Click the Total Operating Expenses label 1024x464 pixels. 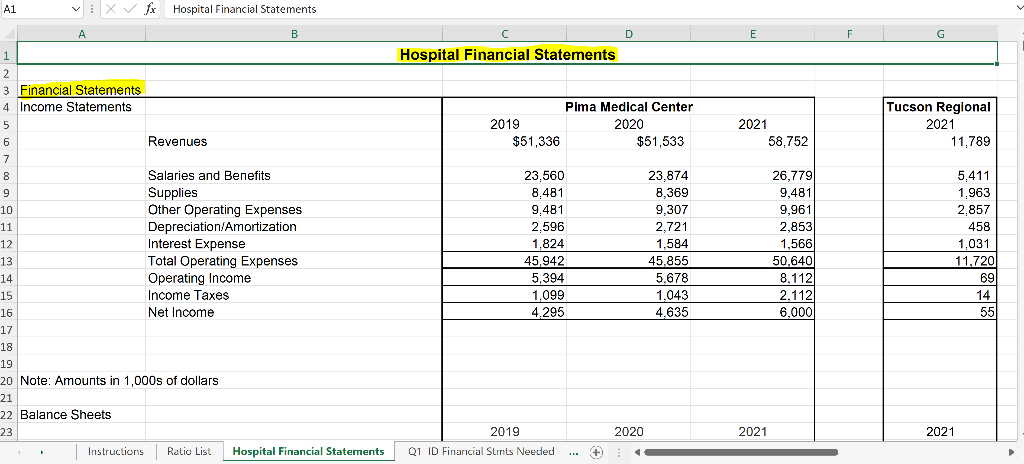(x=294, y=261)
